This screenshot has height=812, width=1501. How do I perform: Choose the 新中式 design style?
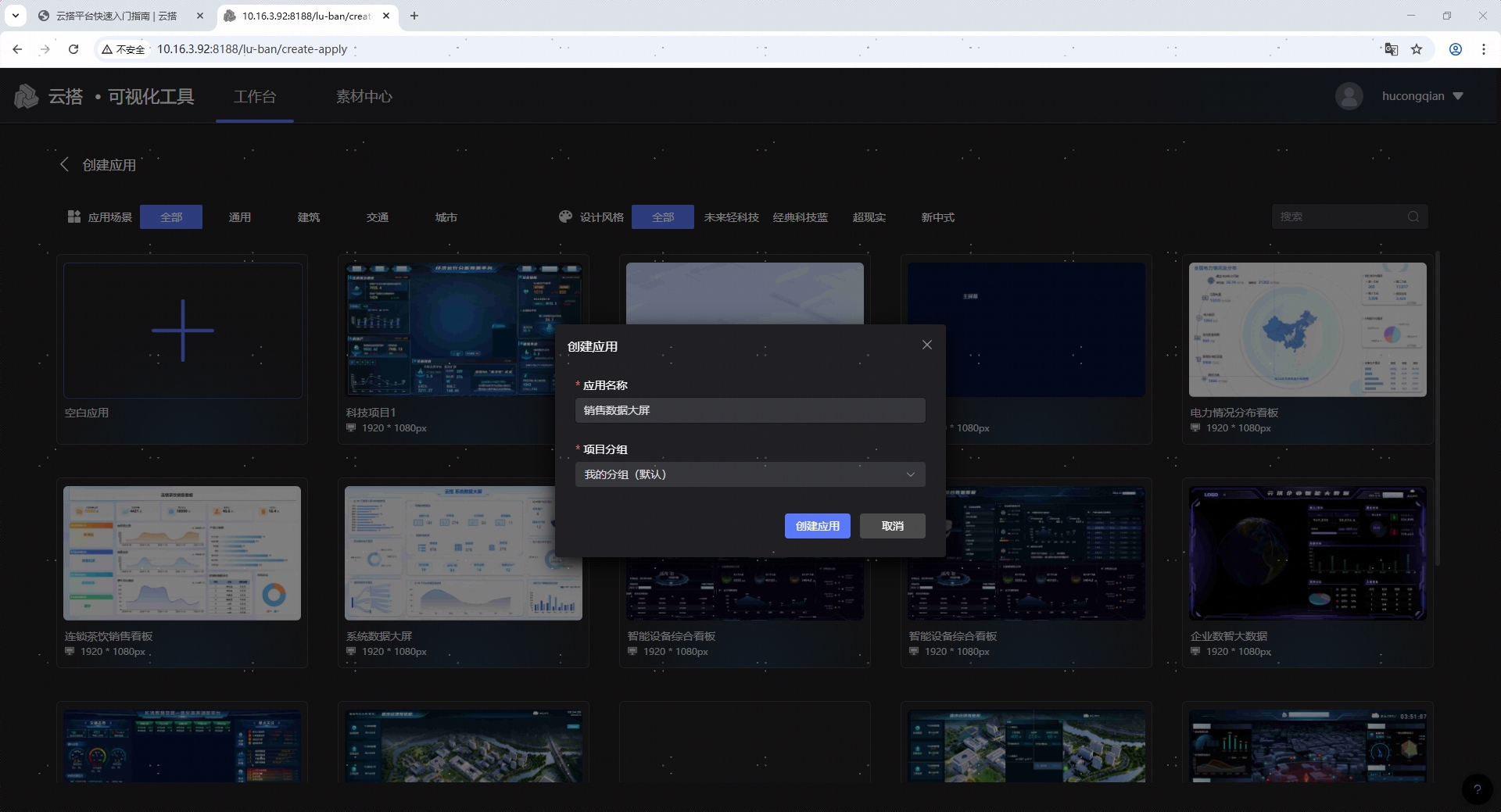point(938,217)
